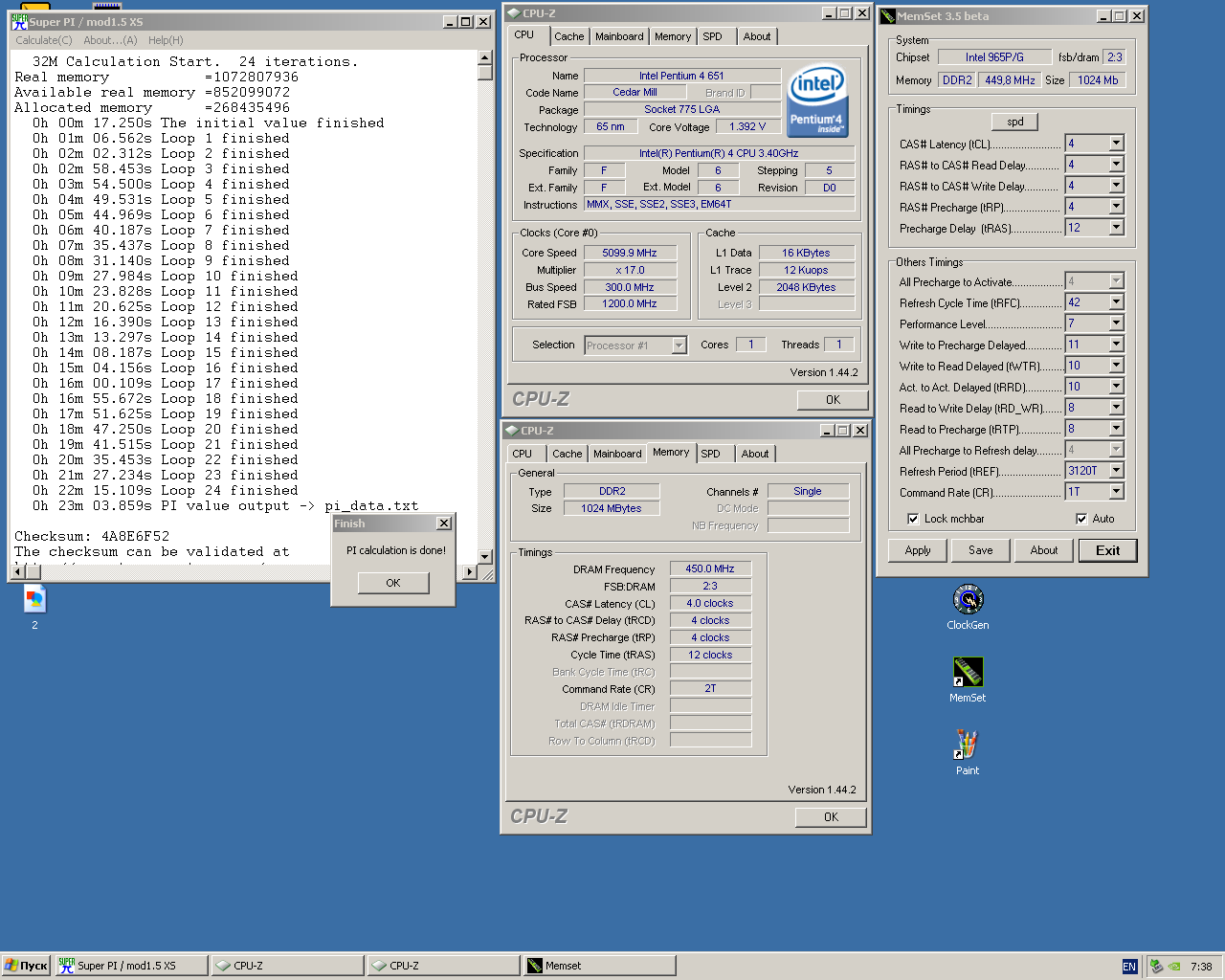Switch to Memset in the taskbar
The height and width of the screenshot is (980, 1225).
(599, 966)
